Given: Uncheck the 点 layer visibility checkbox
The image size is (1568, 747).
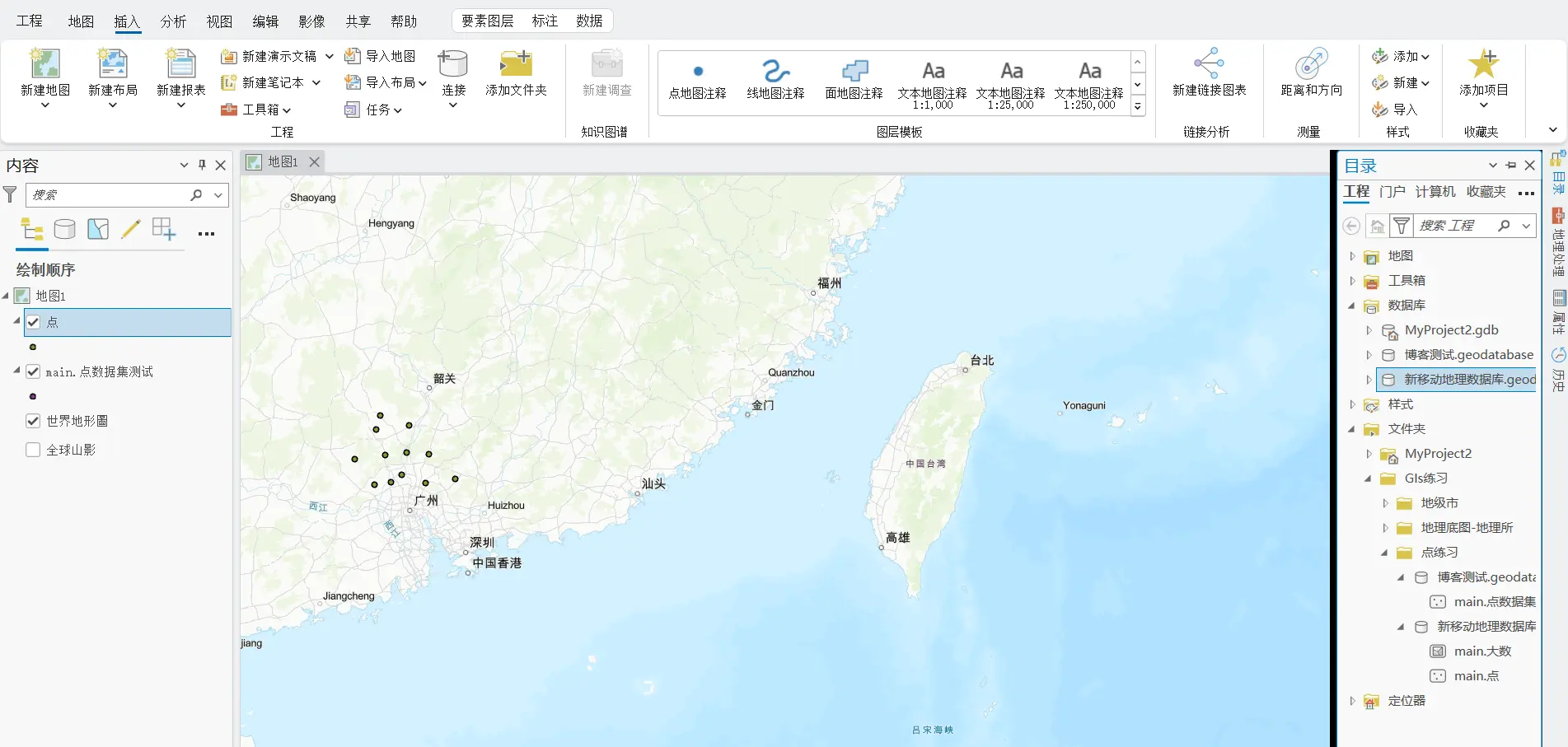Looking at the screenshot, I should [34, 322].
